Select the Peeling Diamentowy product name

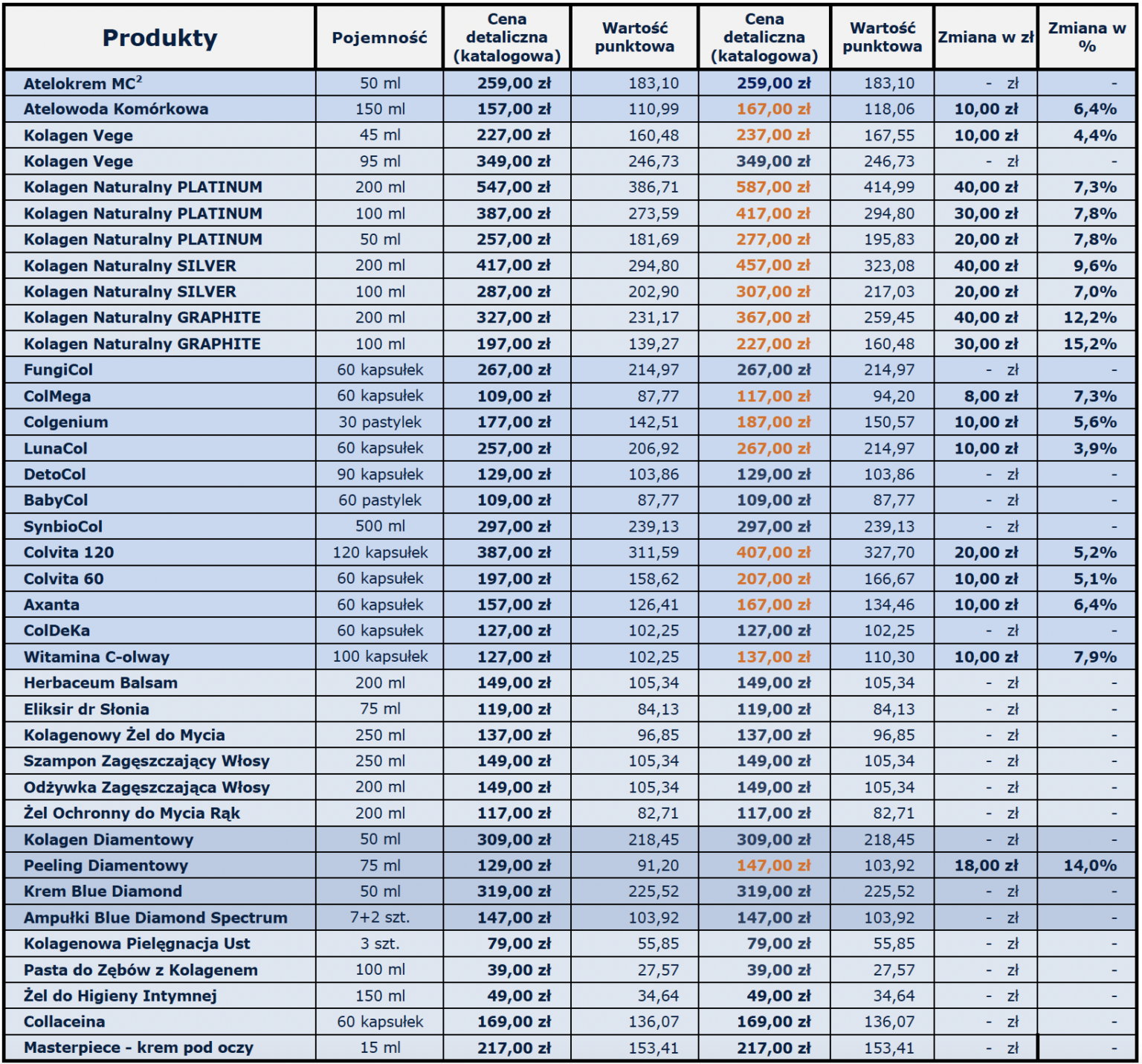coord(106,865)
